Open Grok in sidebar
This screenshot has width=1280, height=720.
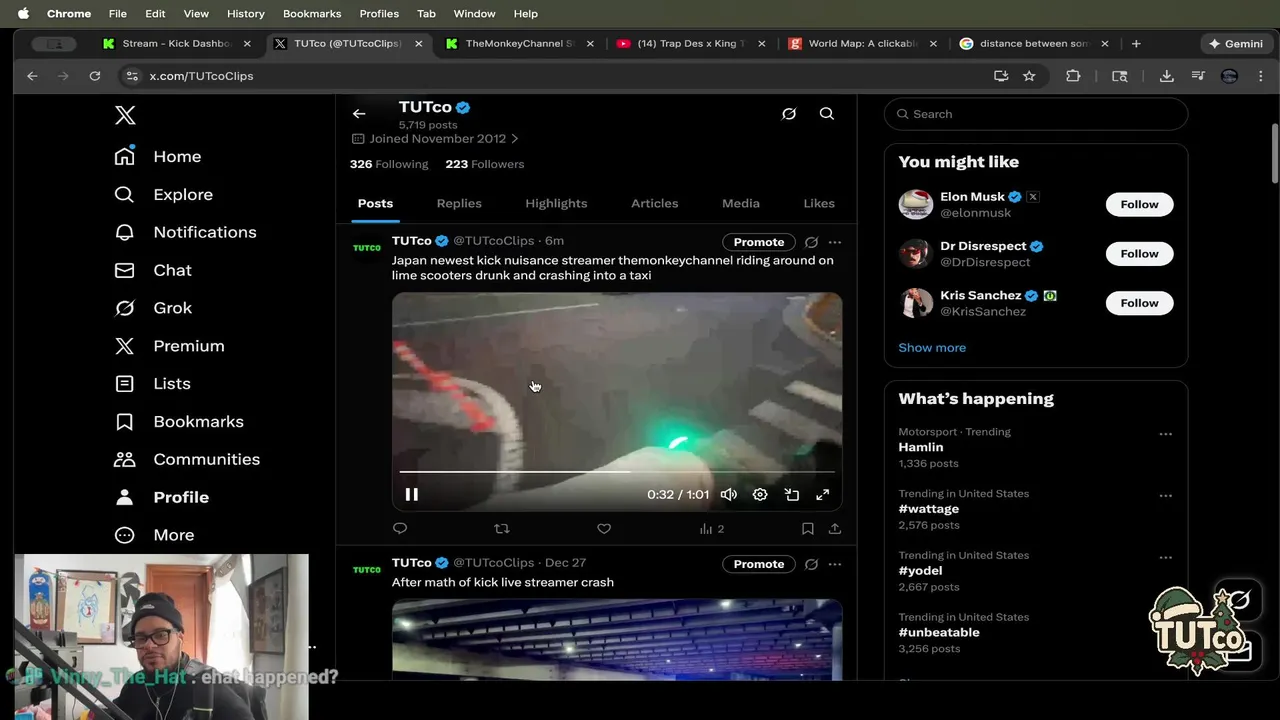[x=153, y=308]
